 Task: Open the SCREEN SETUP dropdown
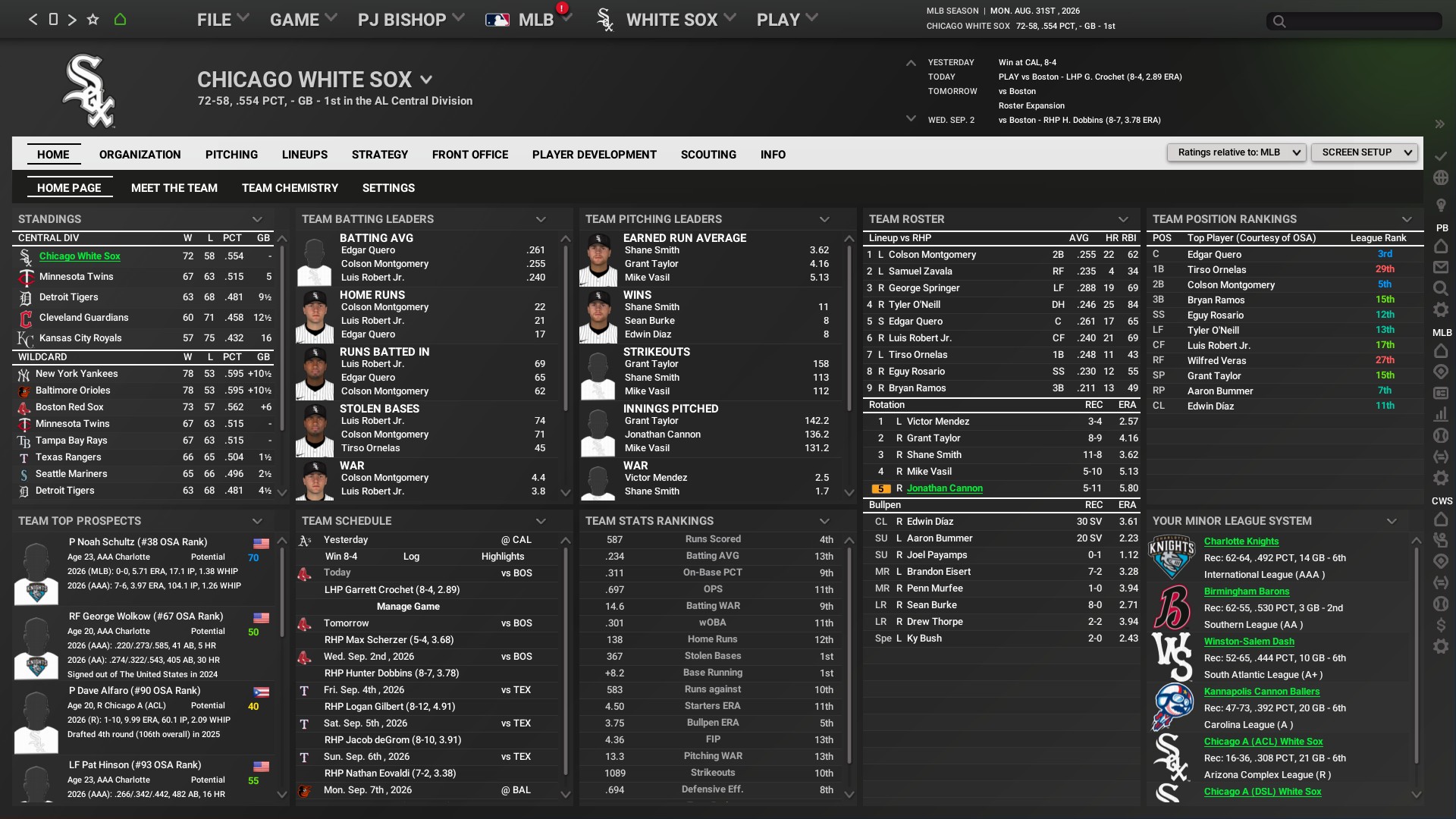pyautogui.click(x=1364, y=152)
